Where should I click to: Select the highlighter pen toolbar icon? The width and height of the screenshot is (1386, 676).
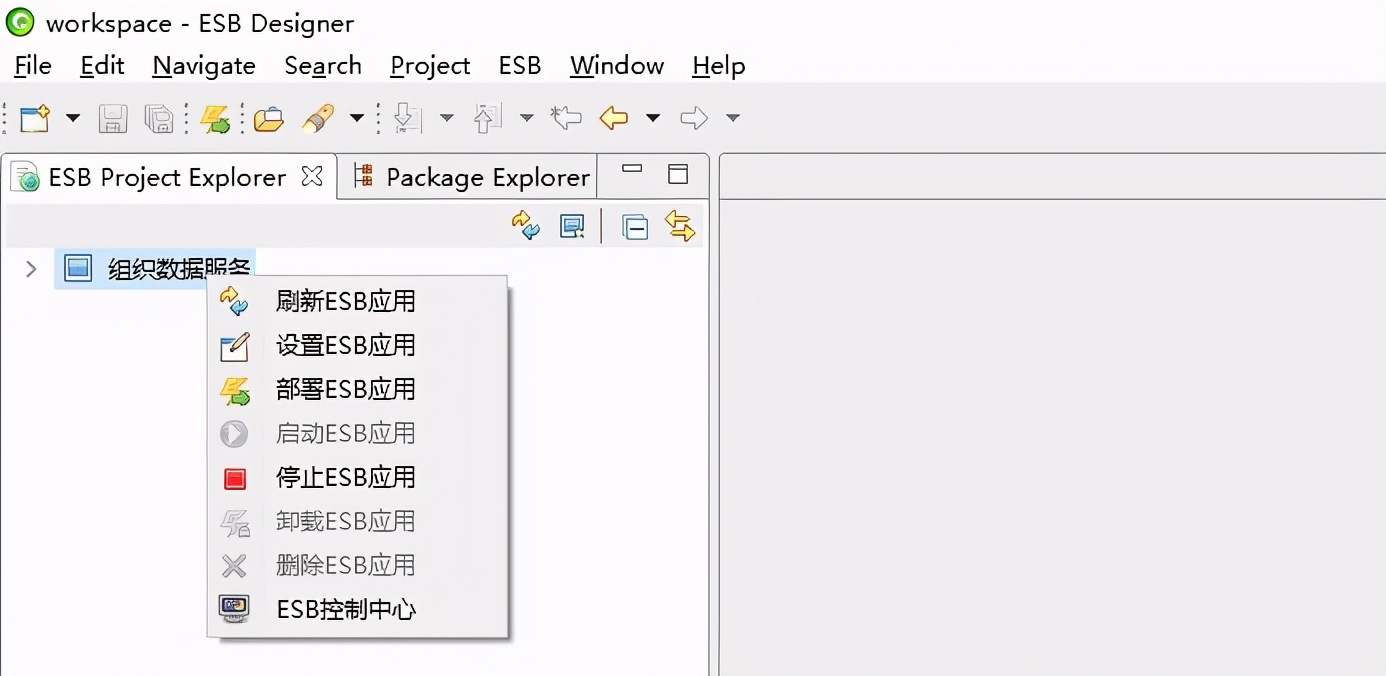coord(318,117)
